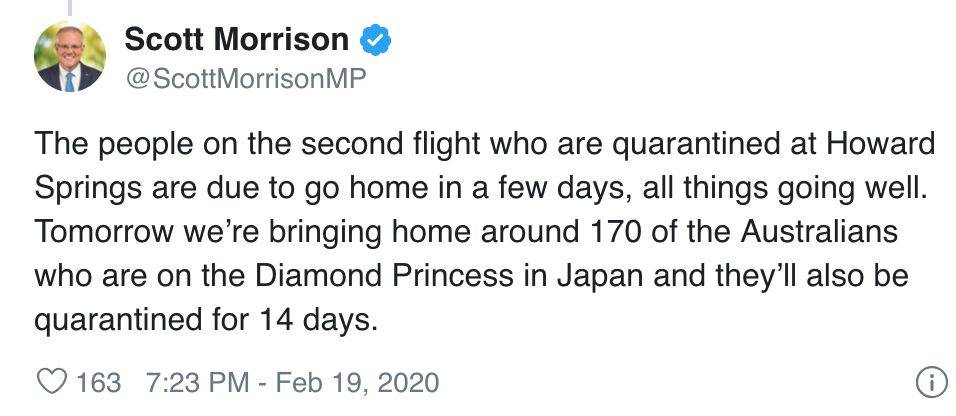Screen dimensions: 956x416
Task: Click the blue verified badge
Action: coord(376,41)
